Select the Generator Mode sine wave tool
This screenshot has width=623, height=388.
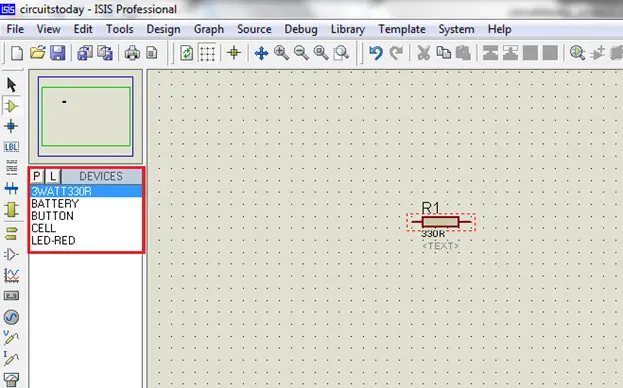click(11, 317)
